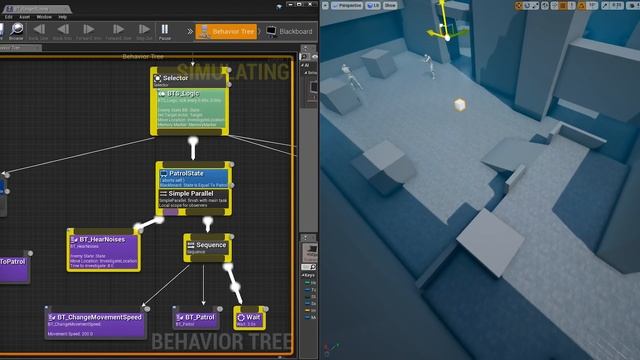Click the Sequence node icon
This screenshot has width=640, height=360.
tap(191, 245)
